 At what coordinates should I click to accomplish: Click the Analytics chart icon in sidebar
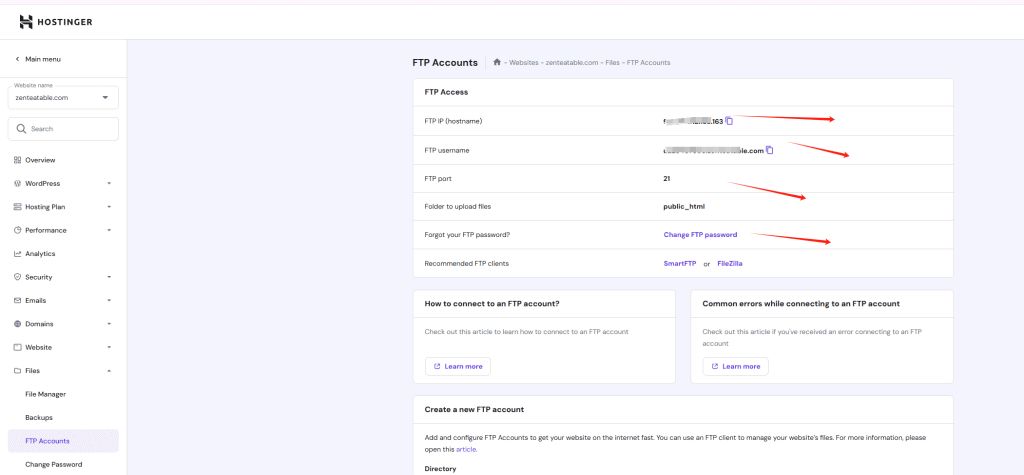click(x=17, y=254)
